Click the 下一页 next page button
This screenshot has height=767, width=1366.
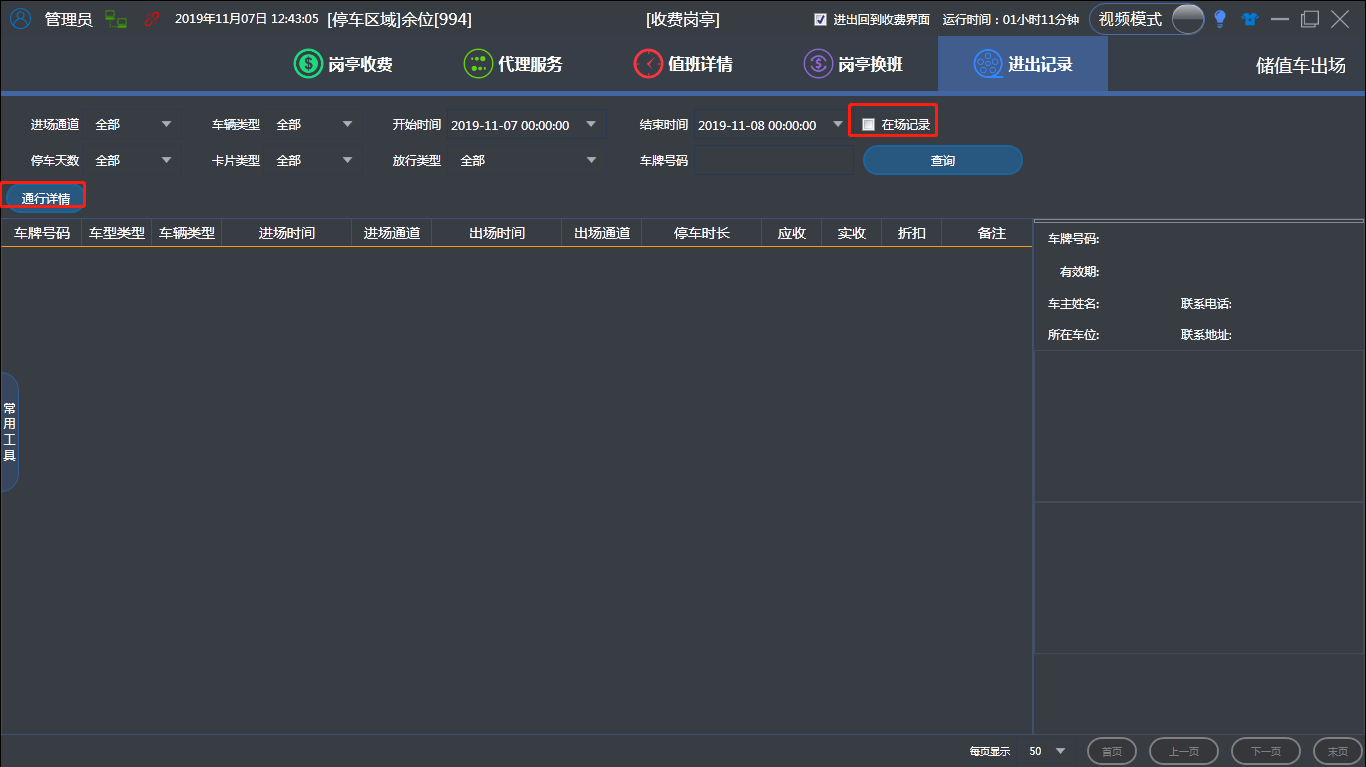(x=1266, y=751)
